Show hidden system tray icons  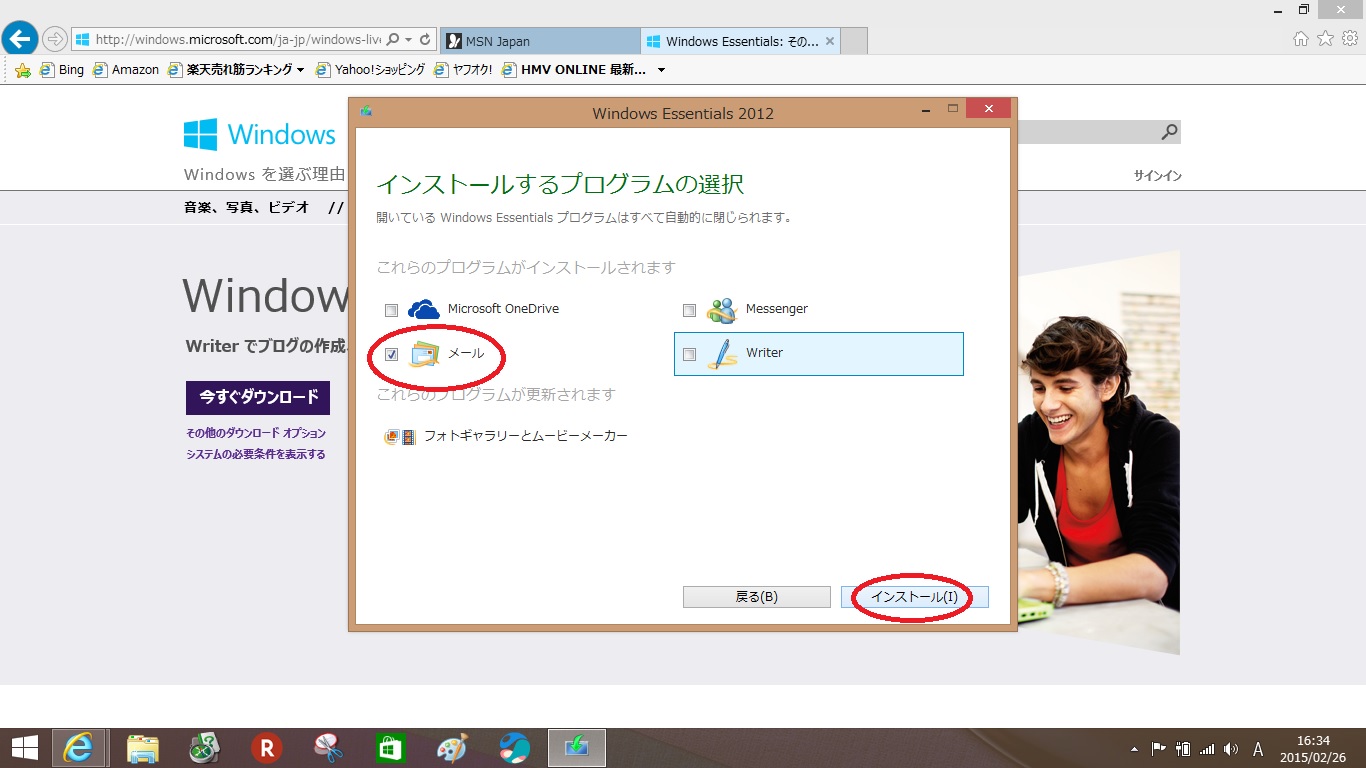pyautogui.click(x=1134, y=748)
